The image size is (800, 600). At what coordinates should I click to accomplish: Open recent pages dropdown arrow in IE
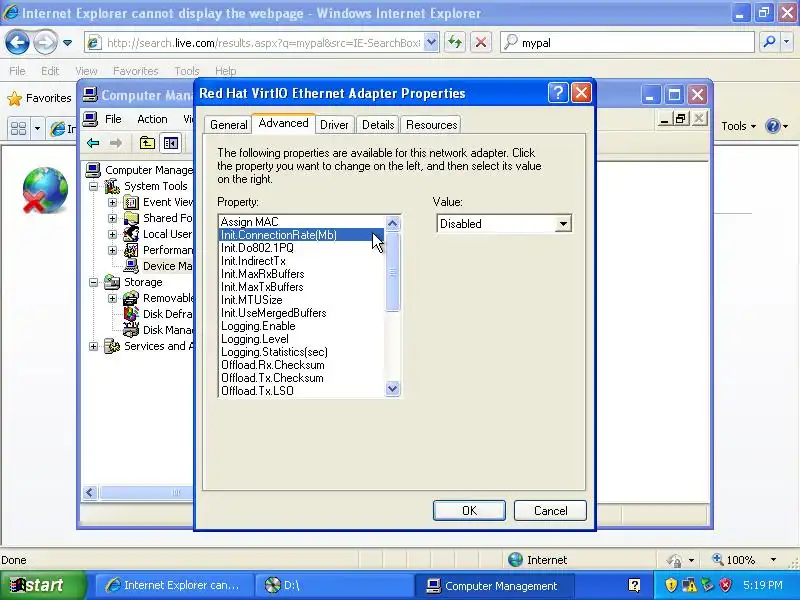[67, 43]
